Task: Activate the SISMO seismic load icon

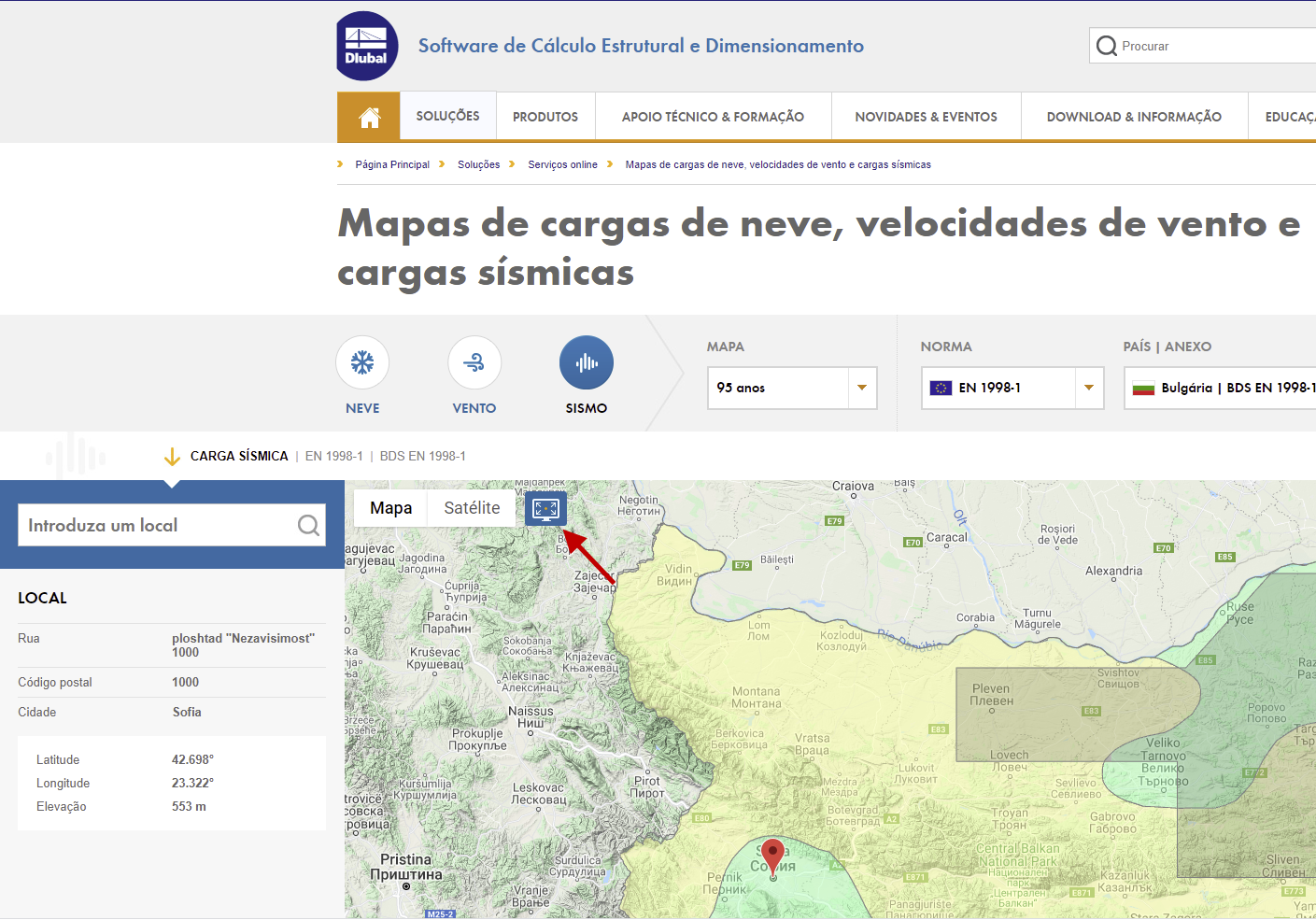Action: pos(586,362)
